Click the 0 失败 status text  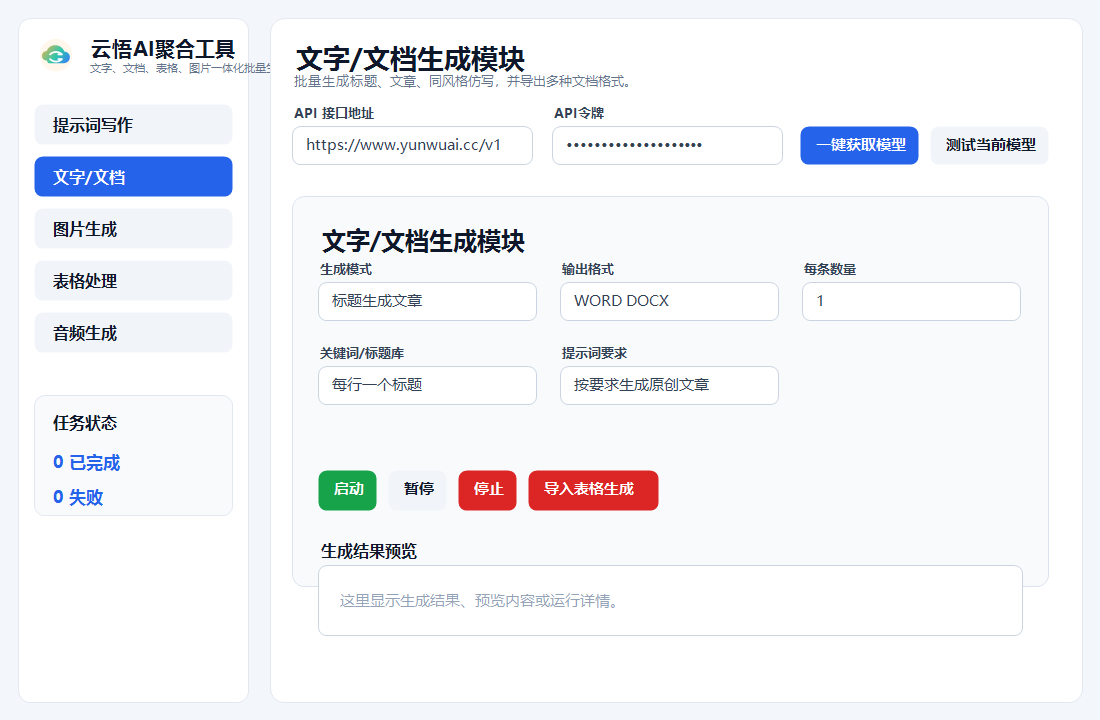point(78,497)
